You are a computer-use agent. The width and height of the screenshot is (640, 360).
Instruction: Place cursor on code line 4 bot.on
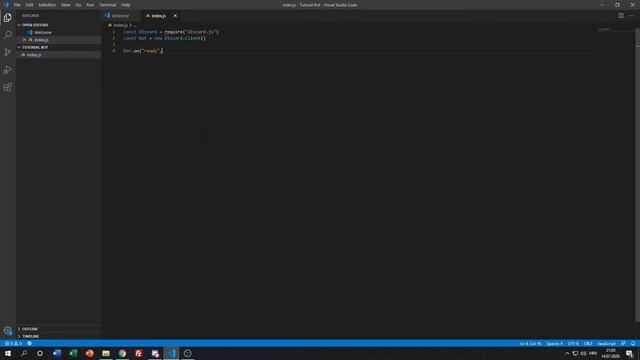point(143,51)
